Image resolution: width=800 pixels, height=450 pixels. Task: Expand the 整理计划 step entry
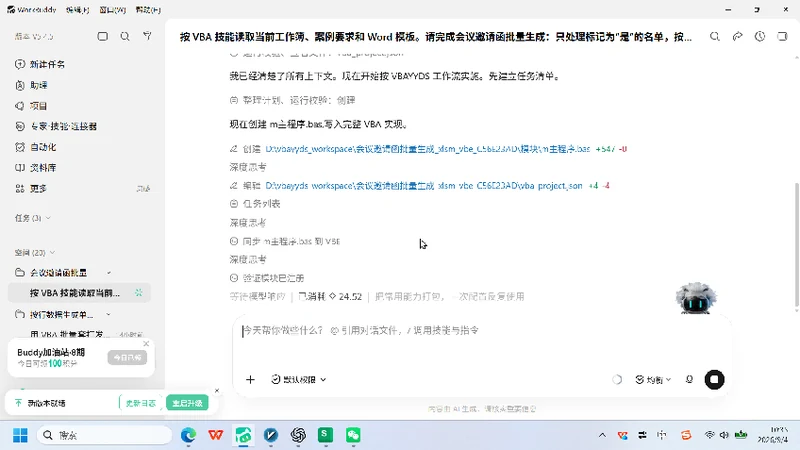click(292, 101)
